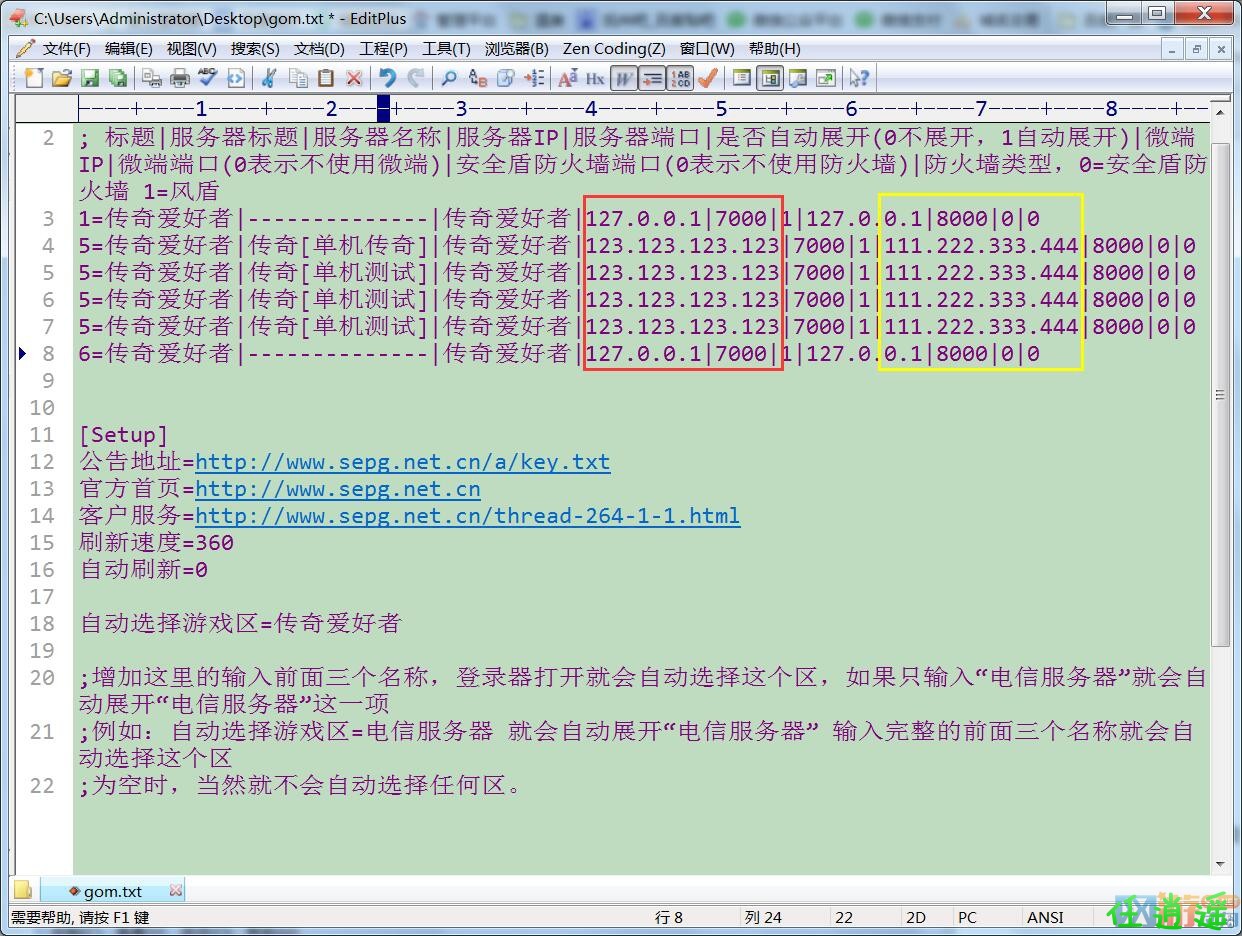Image resolution: width=1242 pixels, height=936 pixels.
Task: Switch to Hex viewer (Hx icon)
Action: click(x=596, y=78)
